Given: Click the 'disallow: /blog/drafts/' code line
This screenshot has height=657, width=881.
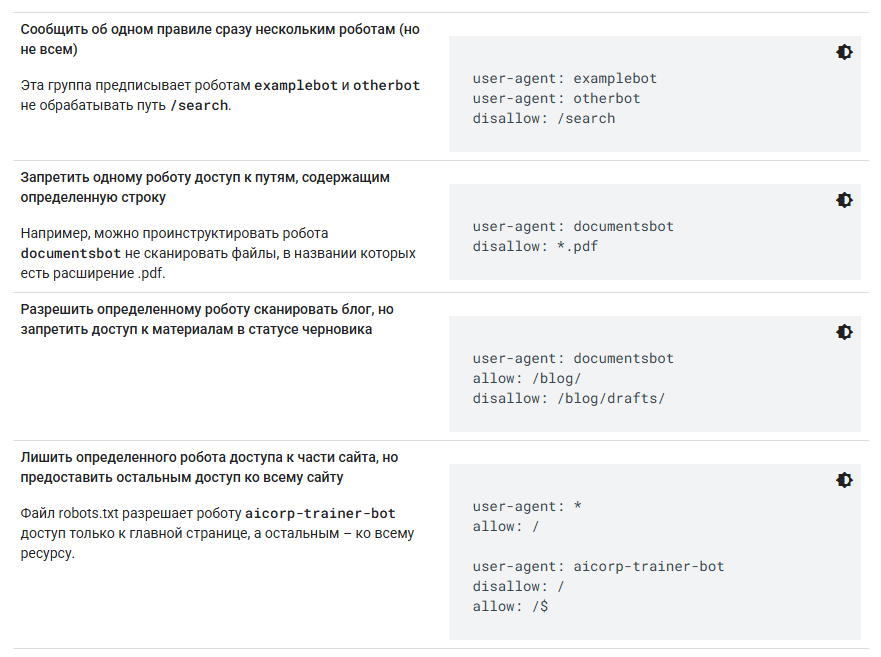Looking at the screenshot, I should point(568,398).
